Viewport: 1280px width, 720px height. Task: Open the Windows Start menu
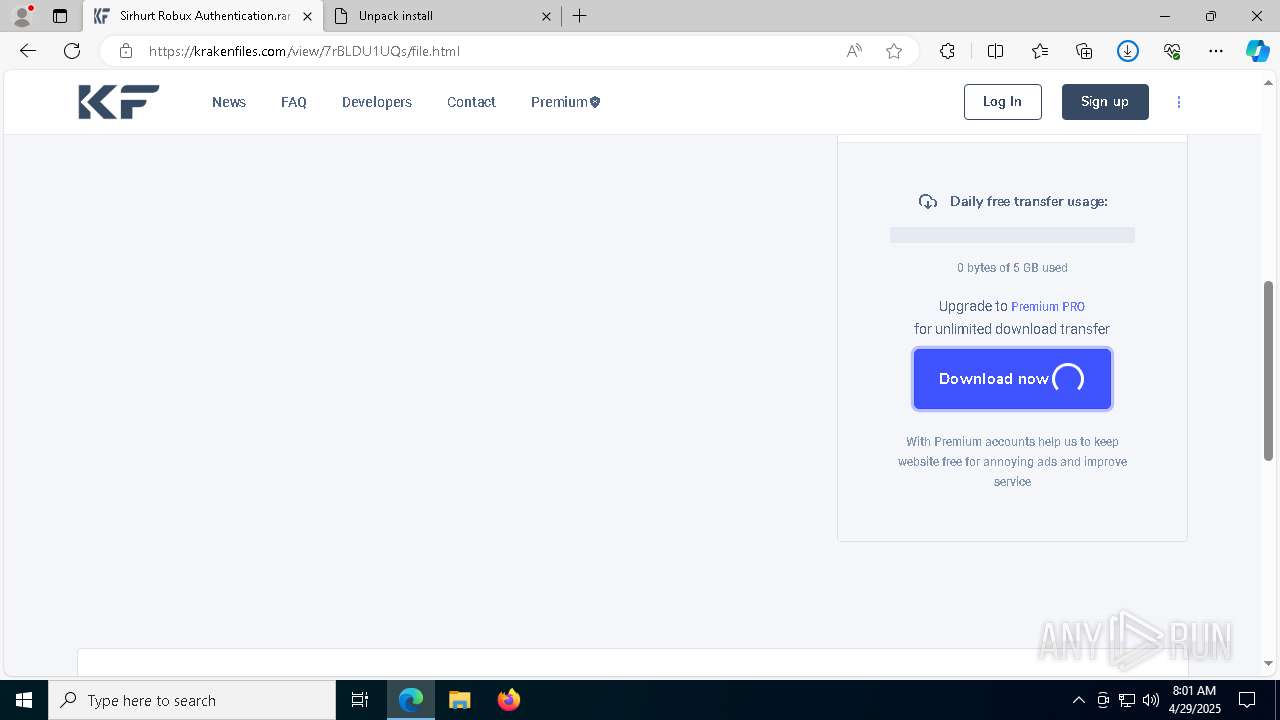click(24, 700)
